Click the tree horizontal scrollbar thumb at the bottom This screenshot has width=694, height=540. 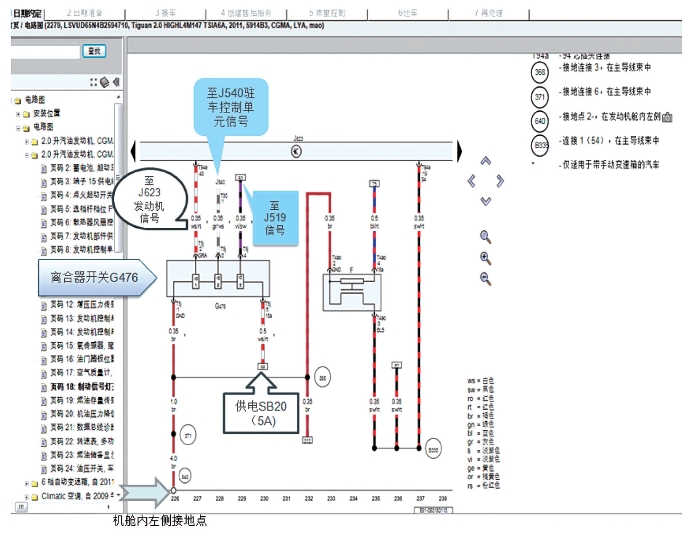[21, 507]
